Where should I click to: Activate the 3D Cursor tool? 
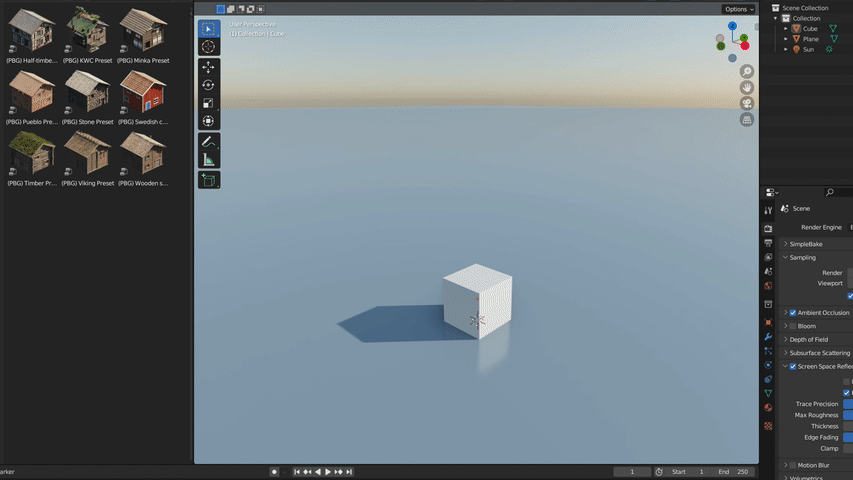(208, 47)
